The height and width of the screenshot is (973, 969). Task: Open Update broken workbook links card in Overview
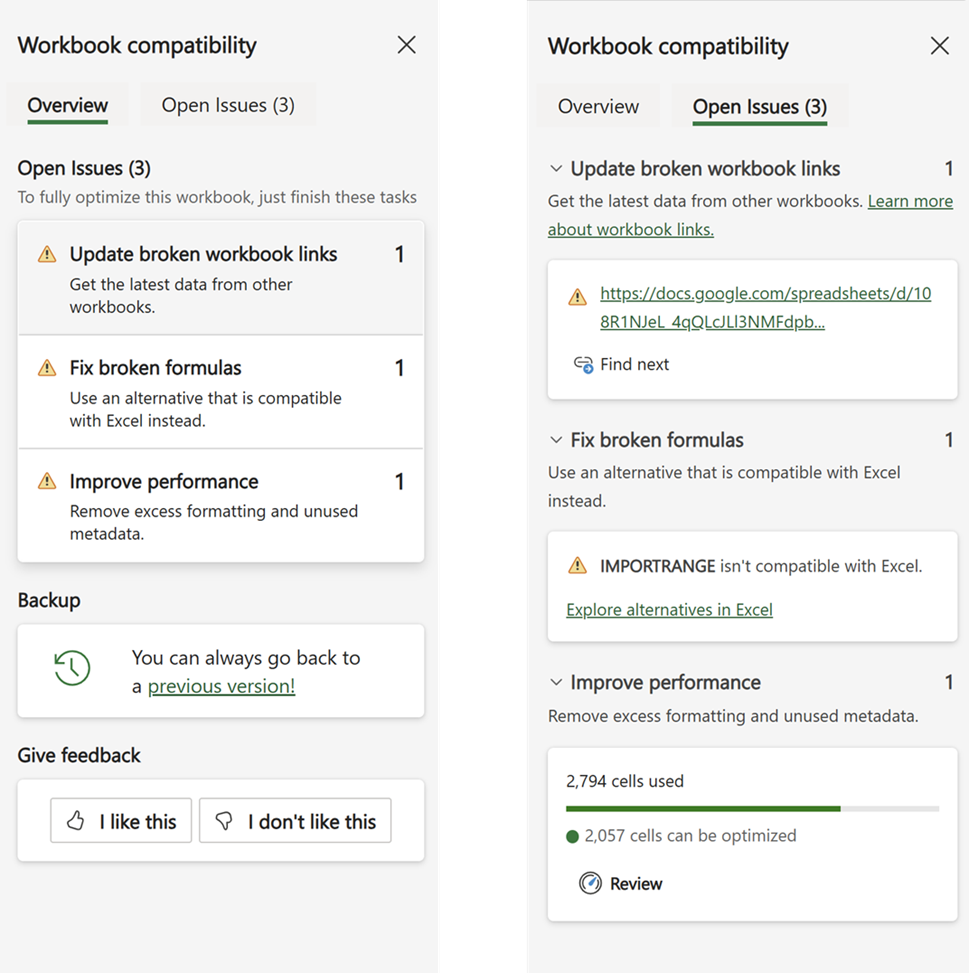(x=221, y=278)
